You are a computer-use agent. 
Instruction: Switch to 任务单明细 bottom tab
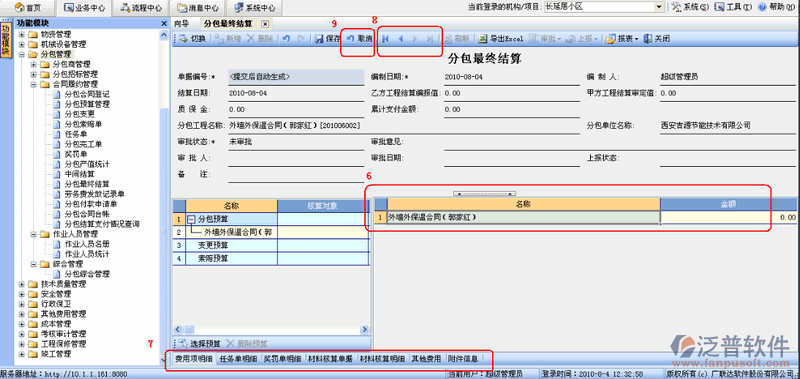click(238, 359)
